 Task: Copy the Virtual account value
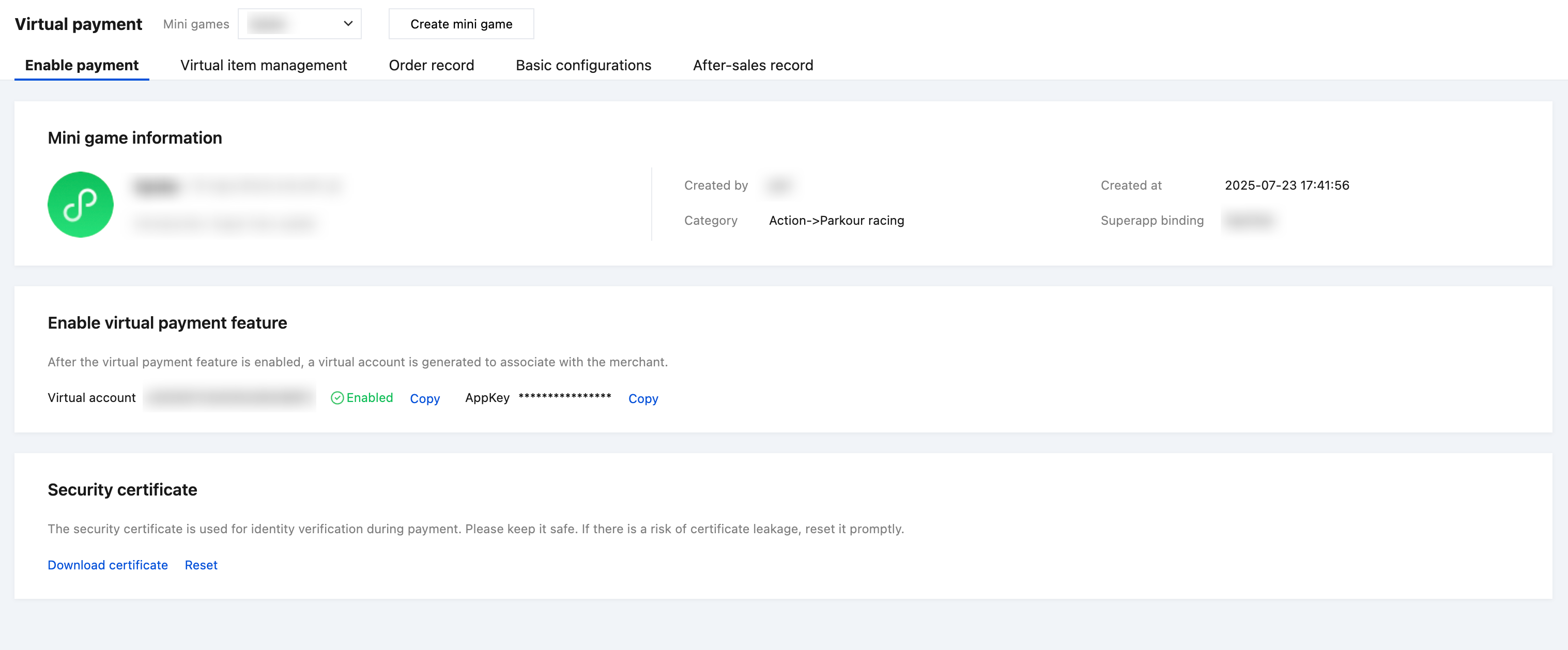click(424, 399)
